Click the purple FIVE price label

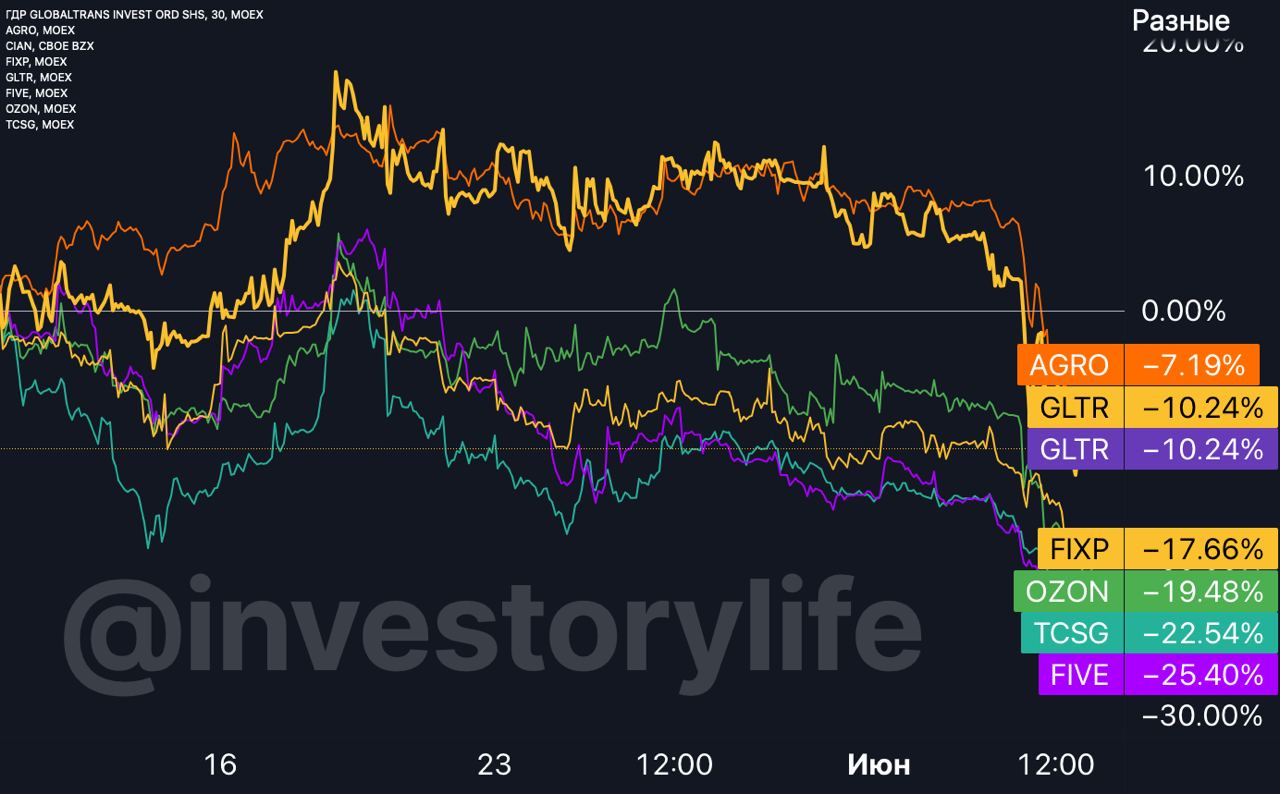point(1079,674)
